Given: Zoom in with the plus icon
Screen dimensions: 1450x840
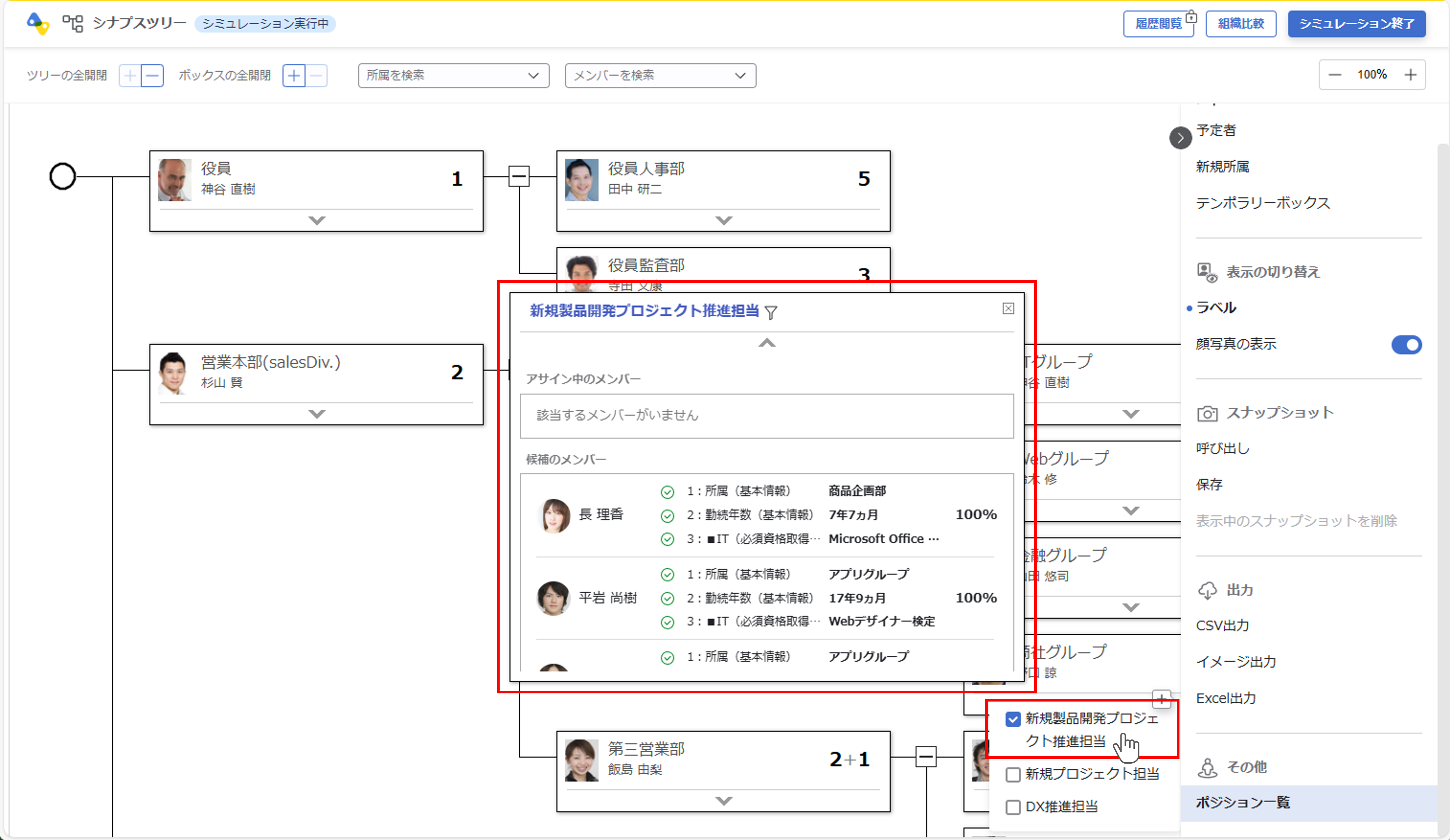Looking at the screenshot, I should pos(1410,75).
